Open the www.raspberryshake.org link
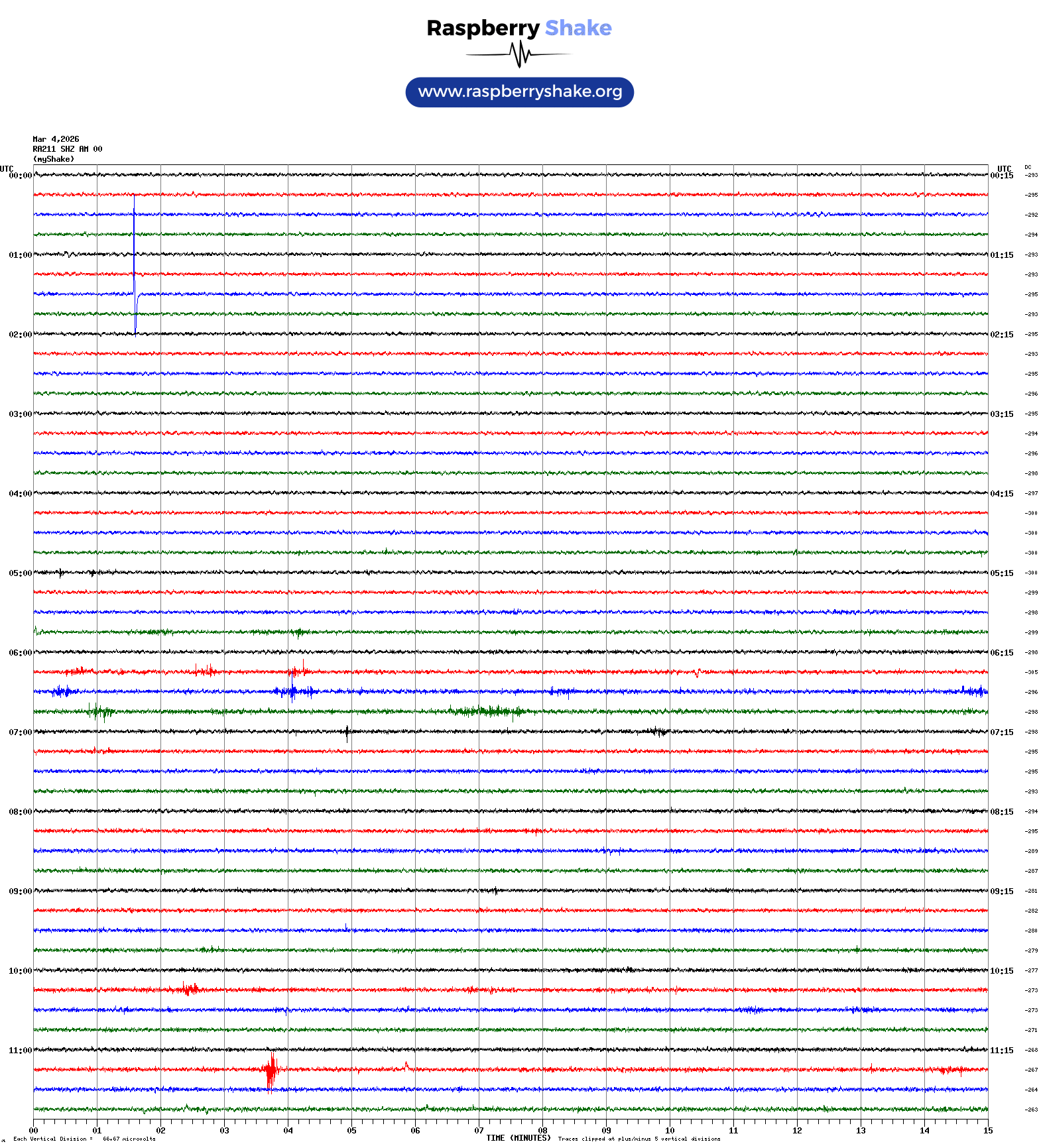The height and width of the screenshot is (1148, 1041). click(x=520, y=92)
